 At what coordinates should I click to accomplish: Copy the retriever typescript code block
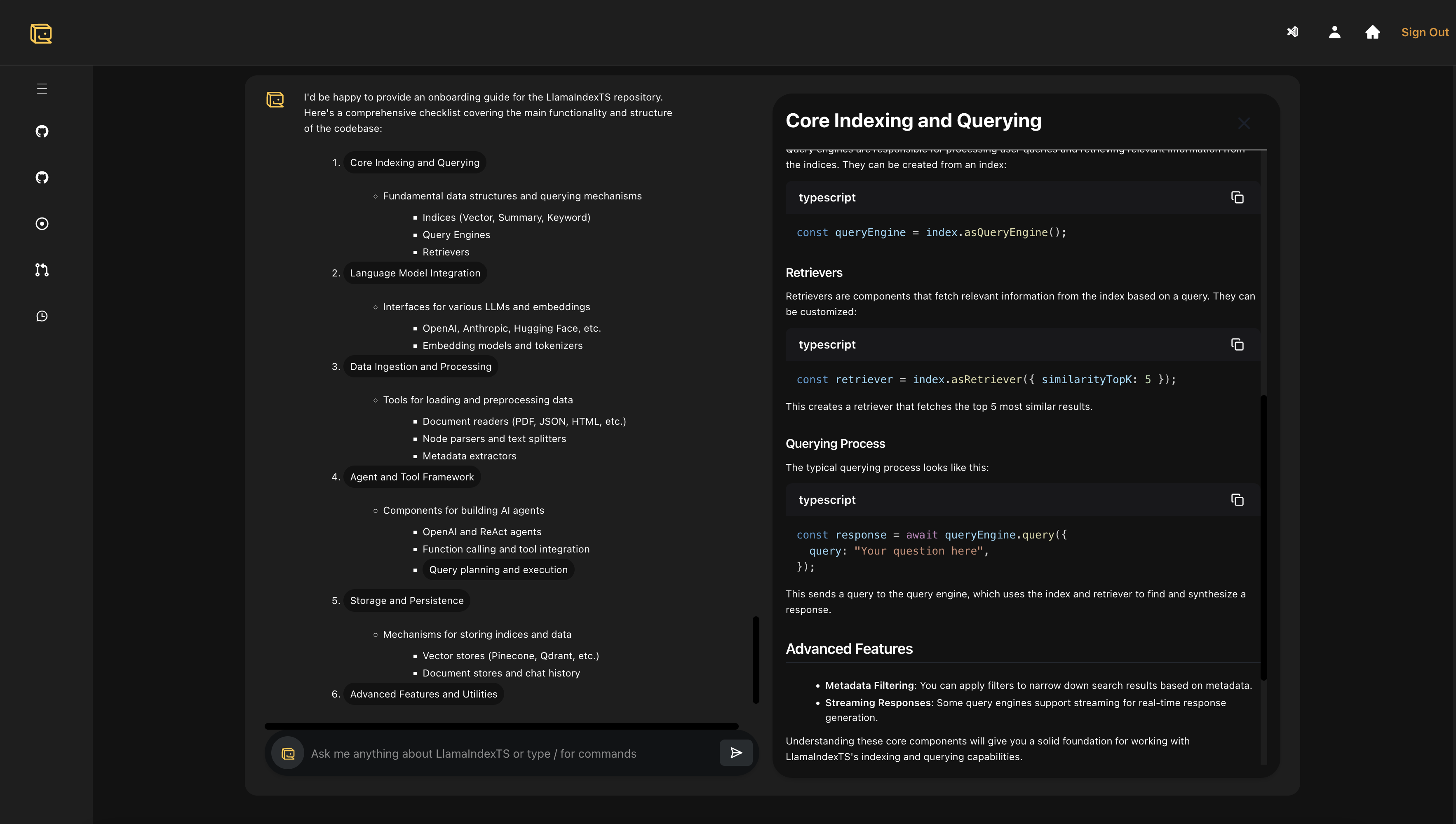coord(1238,345)
